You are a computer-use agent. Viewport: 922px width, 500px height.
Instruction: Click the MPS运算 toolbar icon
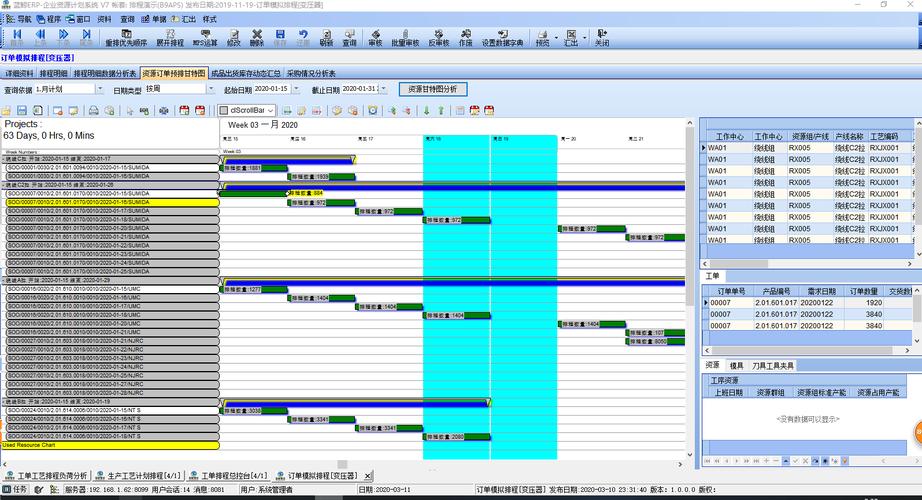[204, 38]
